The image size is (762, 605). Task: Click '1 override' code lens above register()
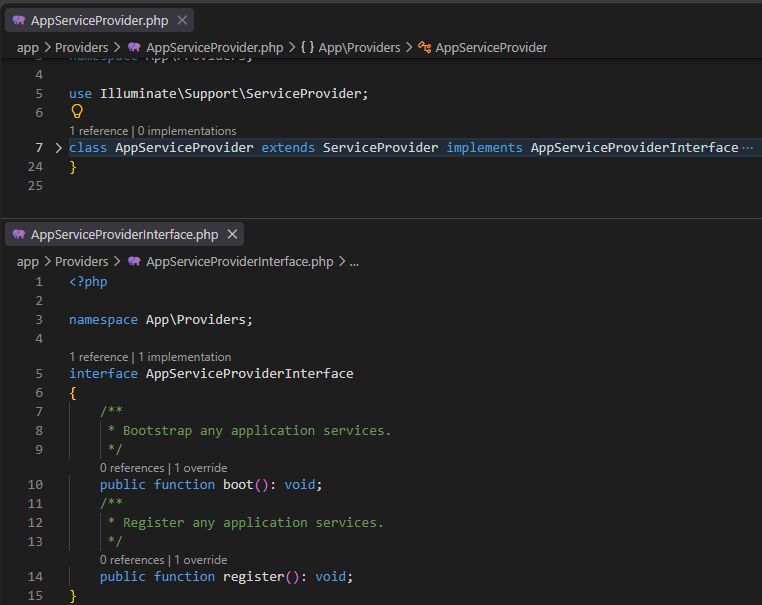pos(201,560)
